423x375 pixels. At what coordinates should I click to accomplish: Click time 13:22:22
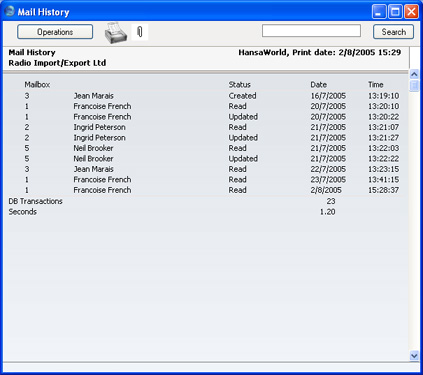tap(383, 159)
